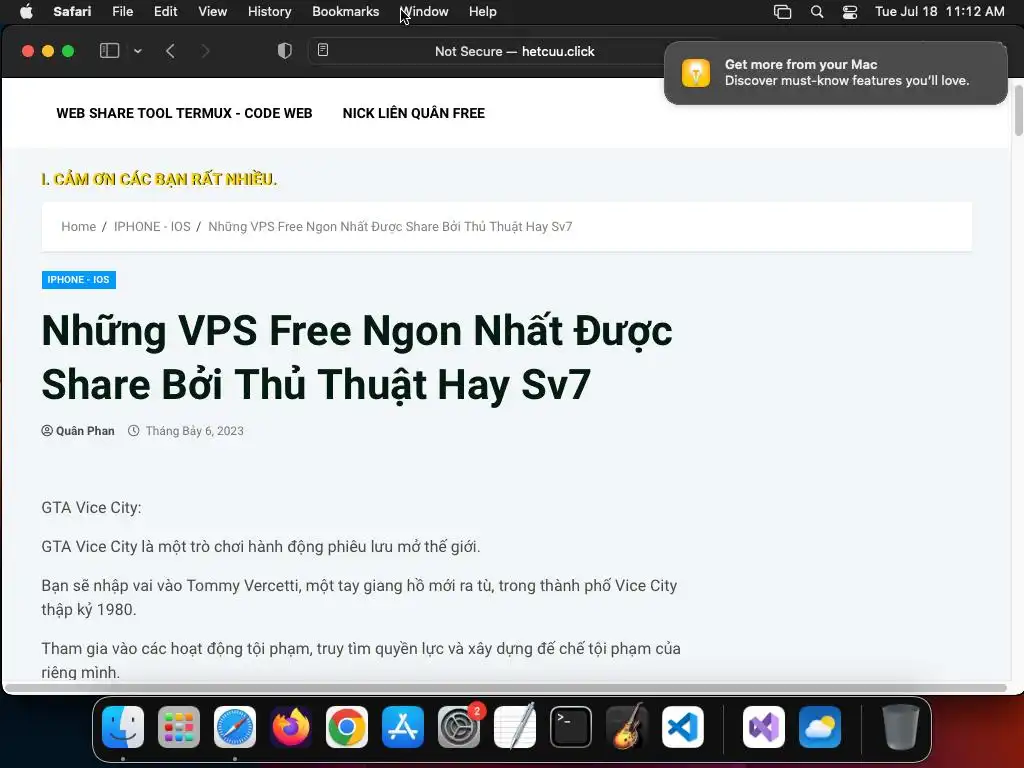The height and width of the screenshot is (768, 1024).
Task: Open NICK LIÊN QUÂN FREE link
Action: [413, 113]
